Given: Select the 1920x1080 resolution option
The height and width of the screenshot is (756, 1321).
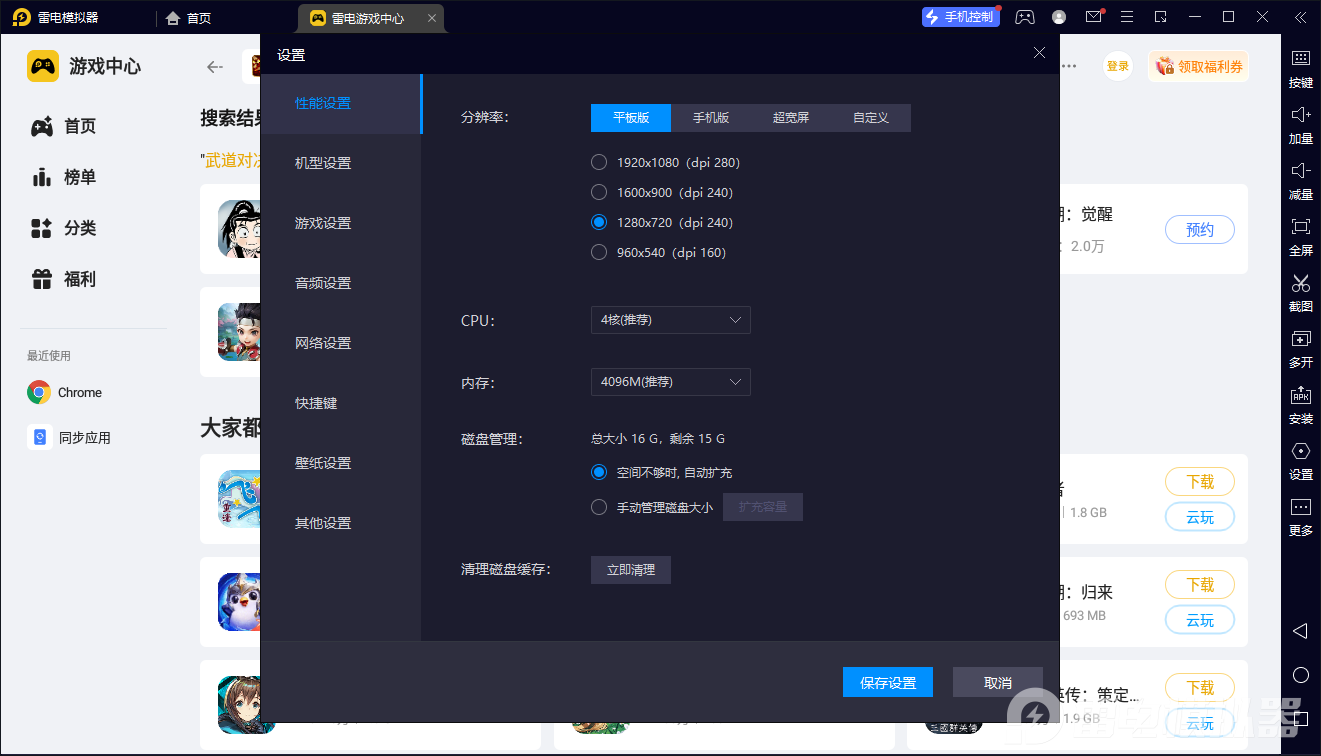Looking at the screenshot, I should tap(598, 161).
